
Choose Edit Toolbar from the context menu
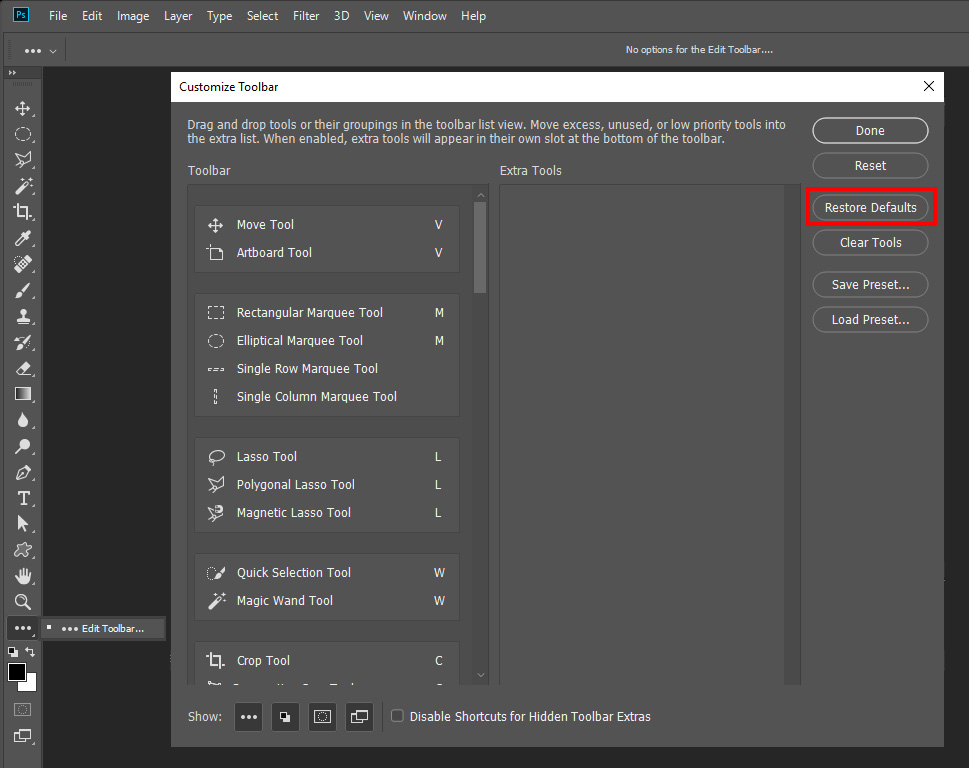110,628
